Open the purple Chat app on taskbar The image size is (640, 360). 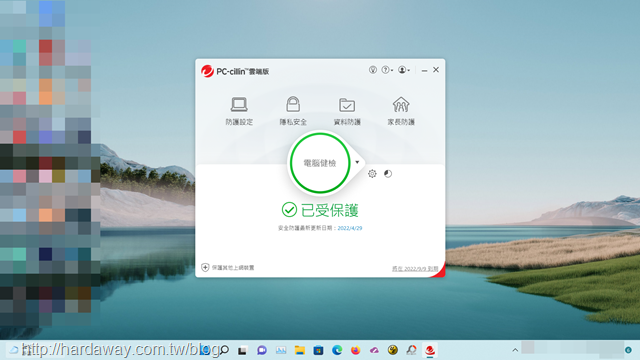coord(262,350)
